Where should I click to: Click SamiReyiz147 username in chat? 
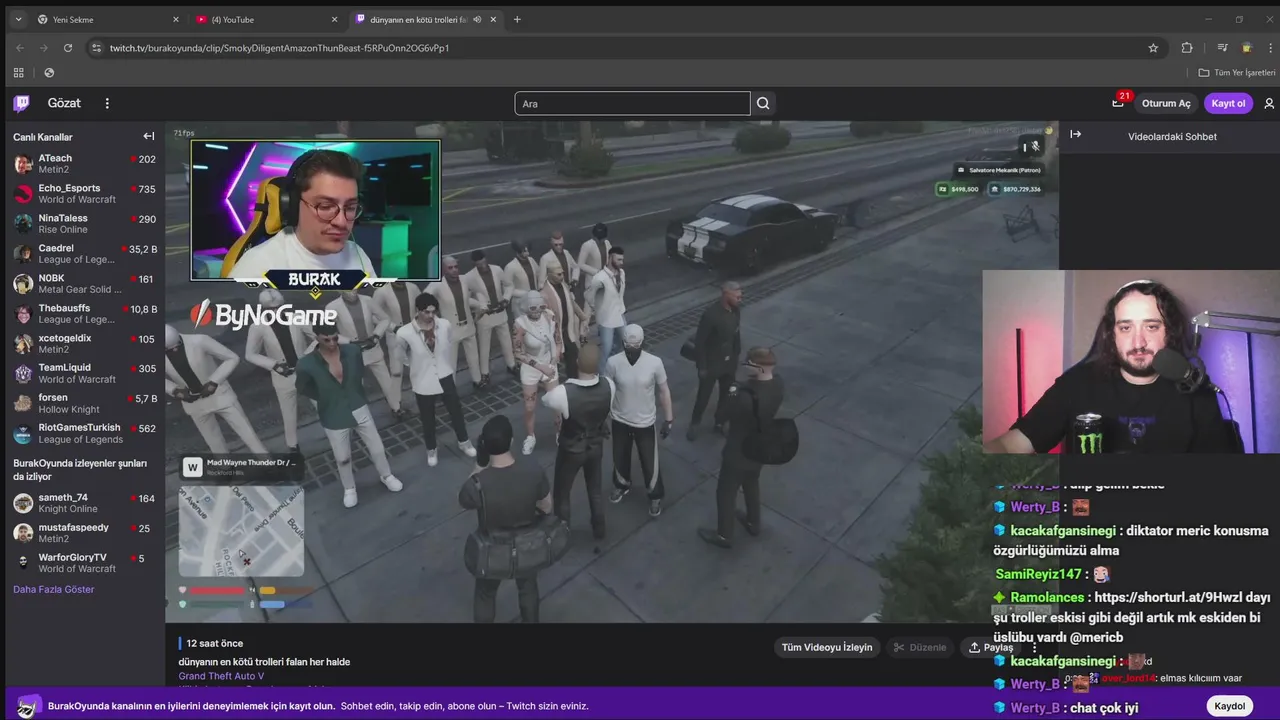(x=1038, y=574)
